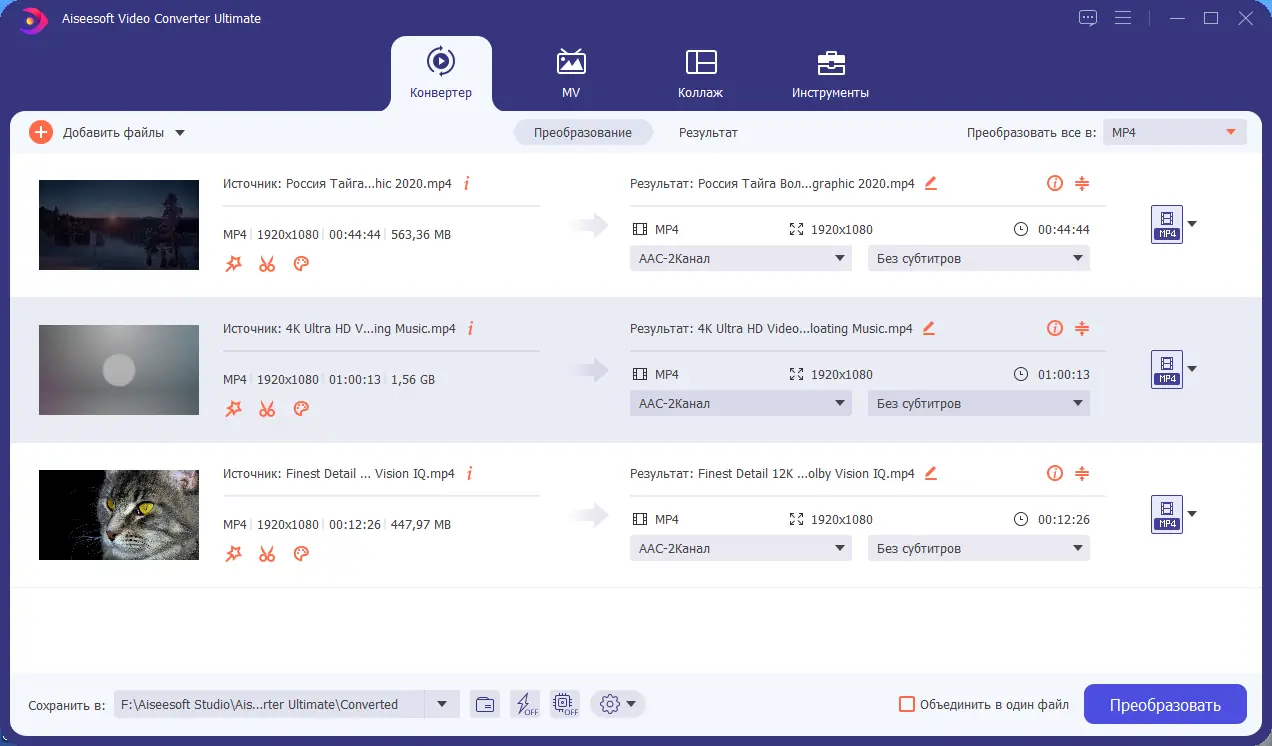1272x746 pixels.
Task: Switch to the MV tab
Action: coord(571,73)
